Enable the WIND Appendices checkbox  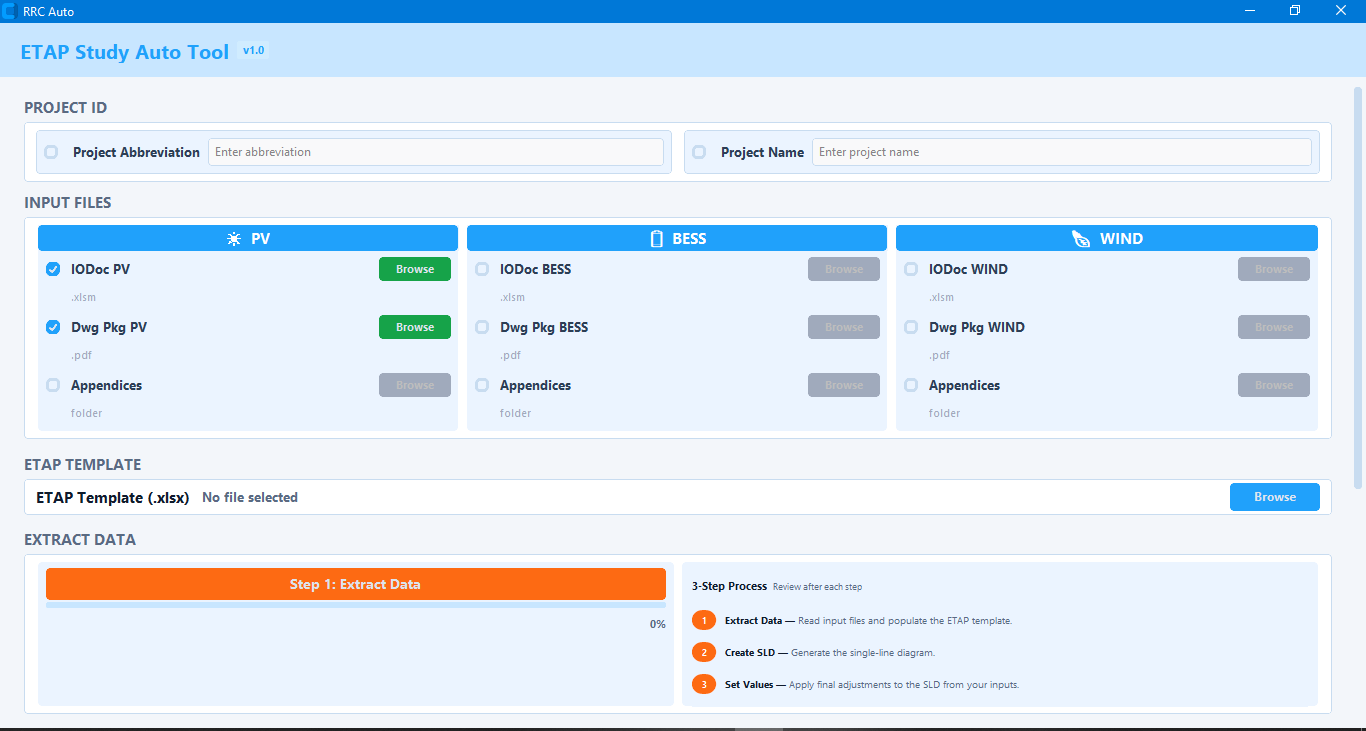click(x=911, y=385)
